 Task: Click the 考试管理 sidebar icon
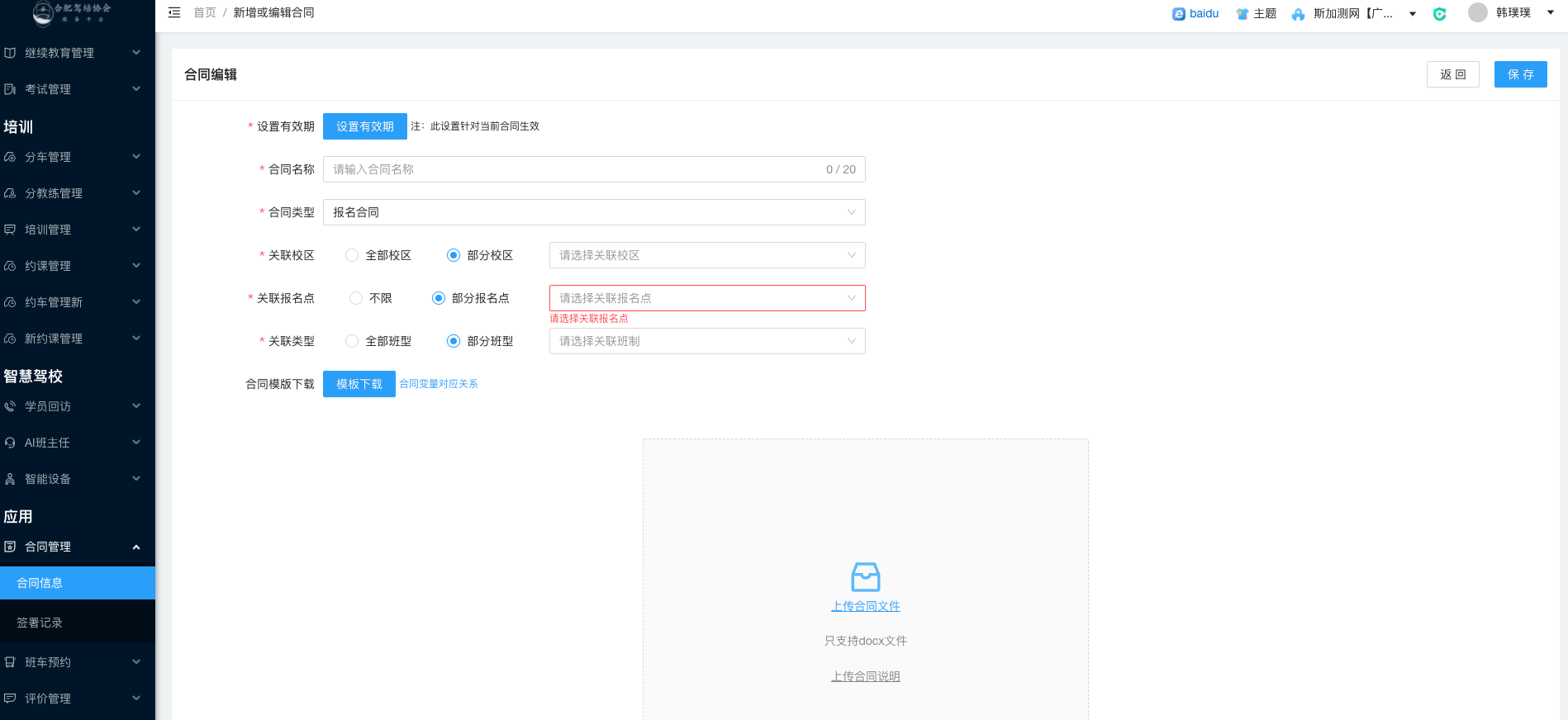pos(10,89)
